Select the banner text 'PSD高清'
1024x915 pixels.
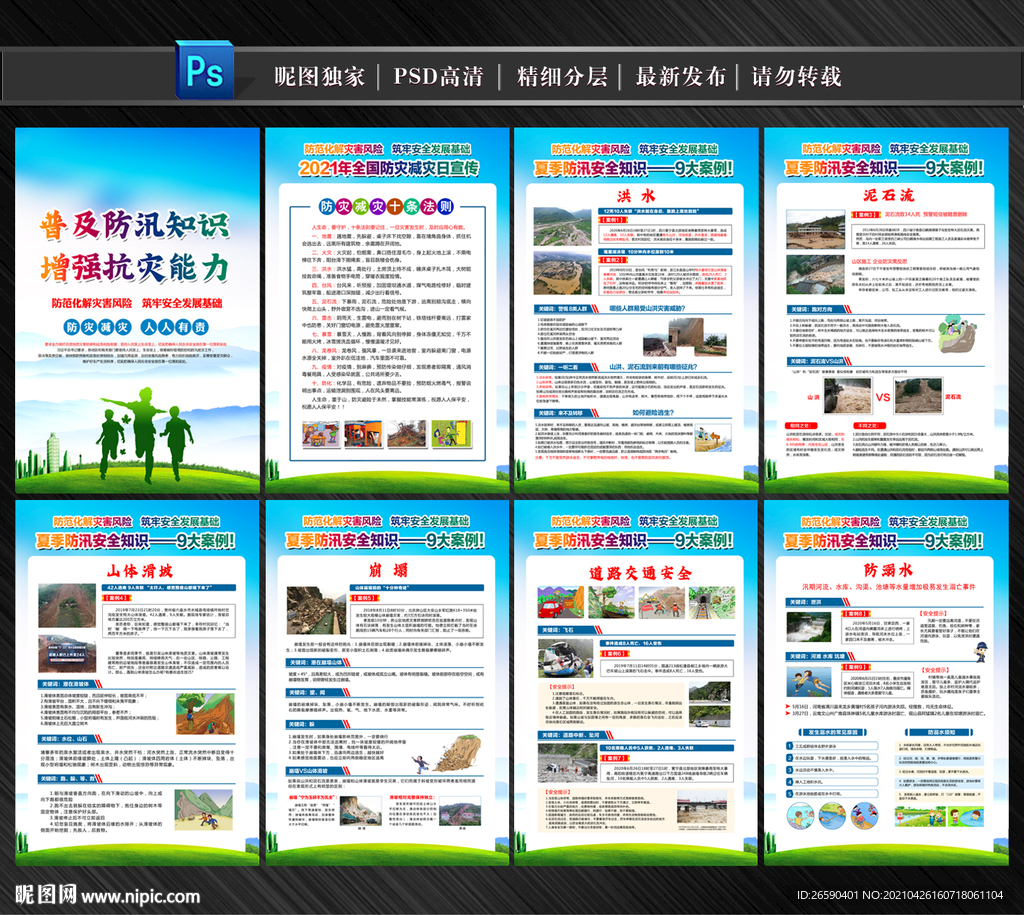coord(438,77)
